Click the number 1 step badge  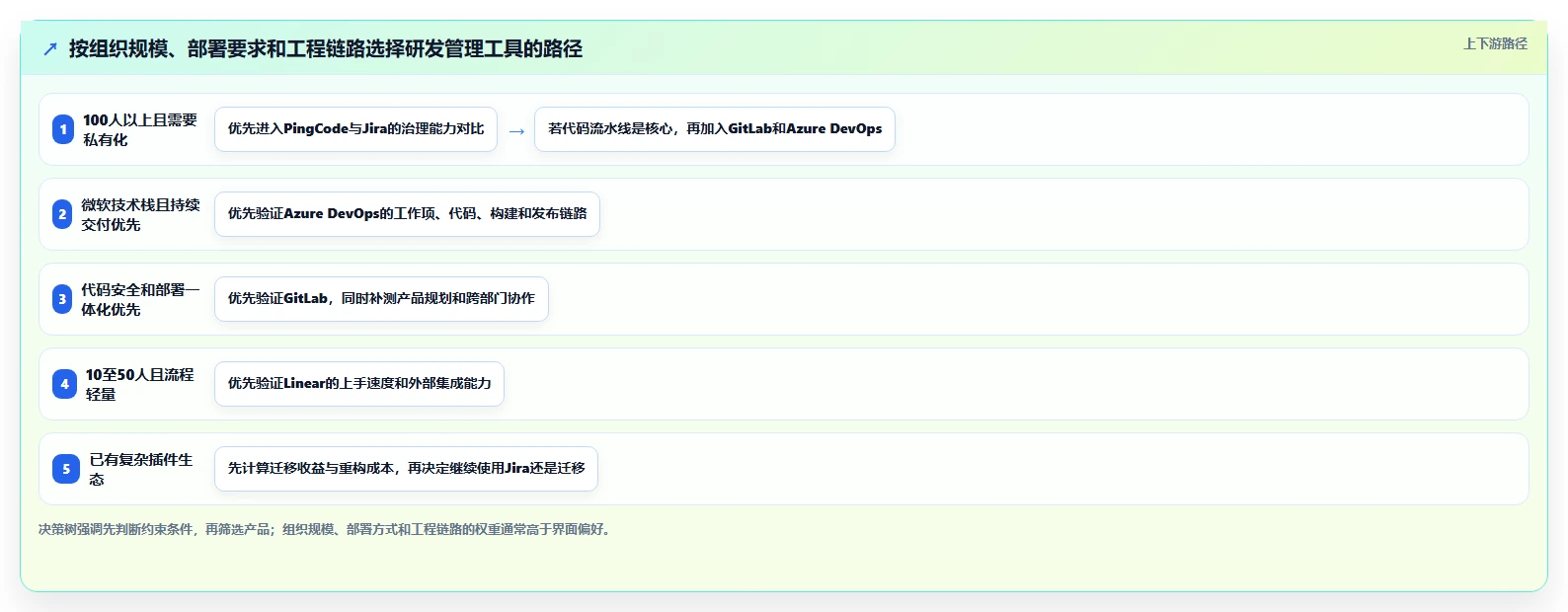pos(63,129)
